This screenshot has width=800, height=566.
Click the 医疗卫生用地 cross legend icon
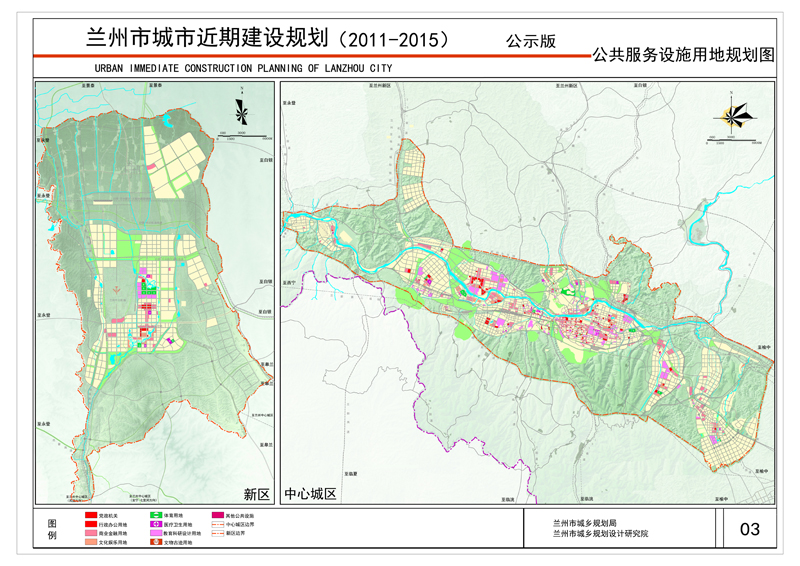[155, 525]
